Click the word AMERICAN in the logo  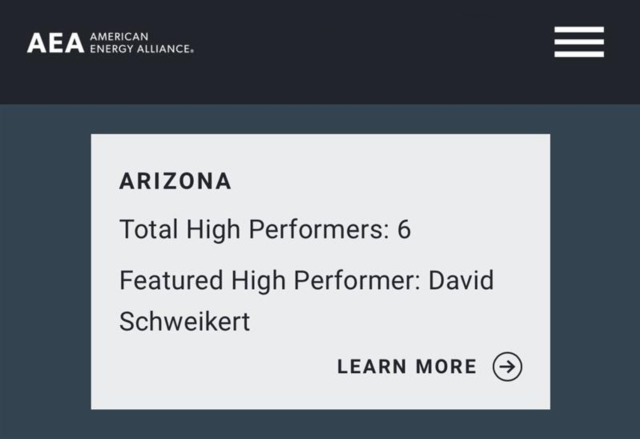point(119,37)
